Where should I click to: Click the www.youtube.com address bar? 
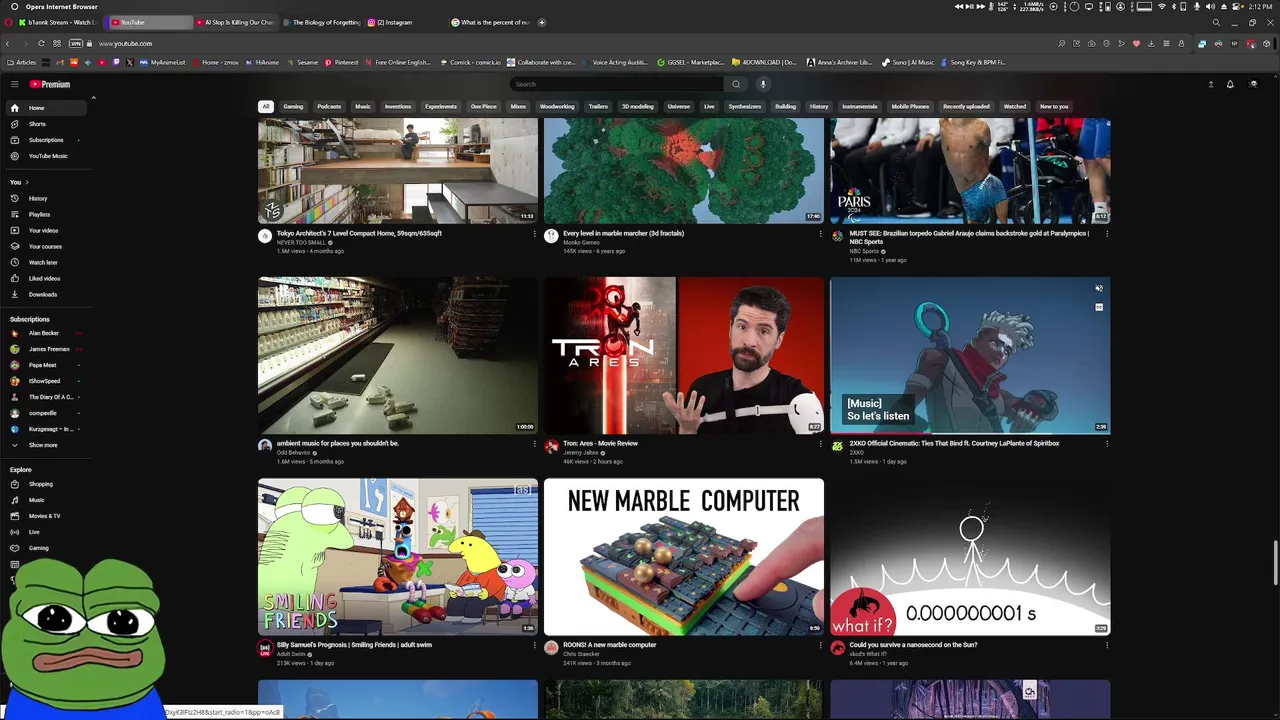click(125, 43)
